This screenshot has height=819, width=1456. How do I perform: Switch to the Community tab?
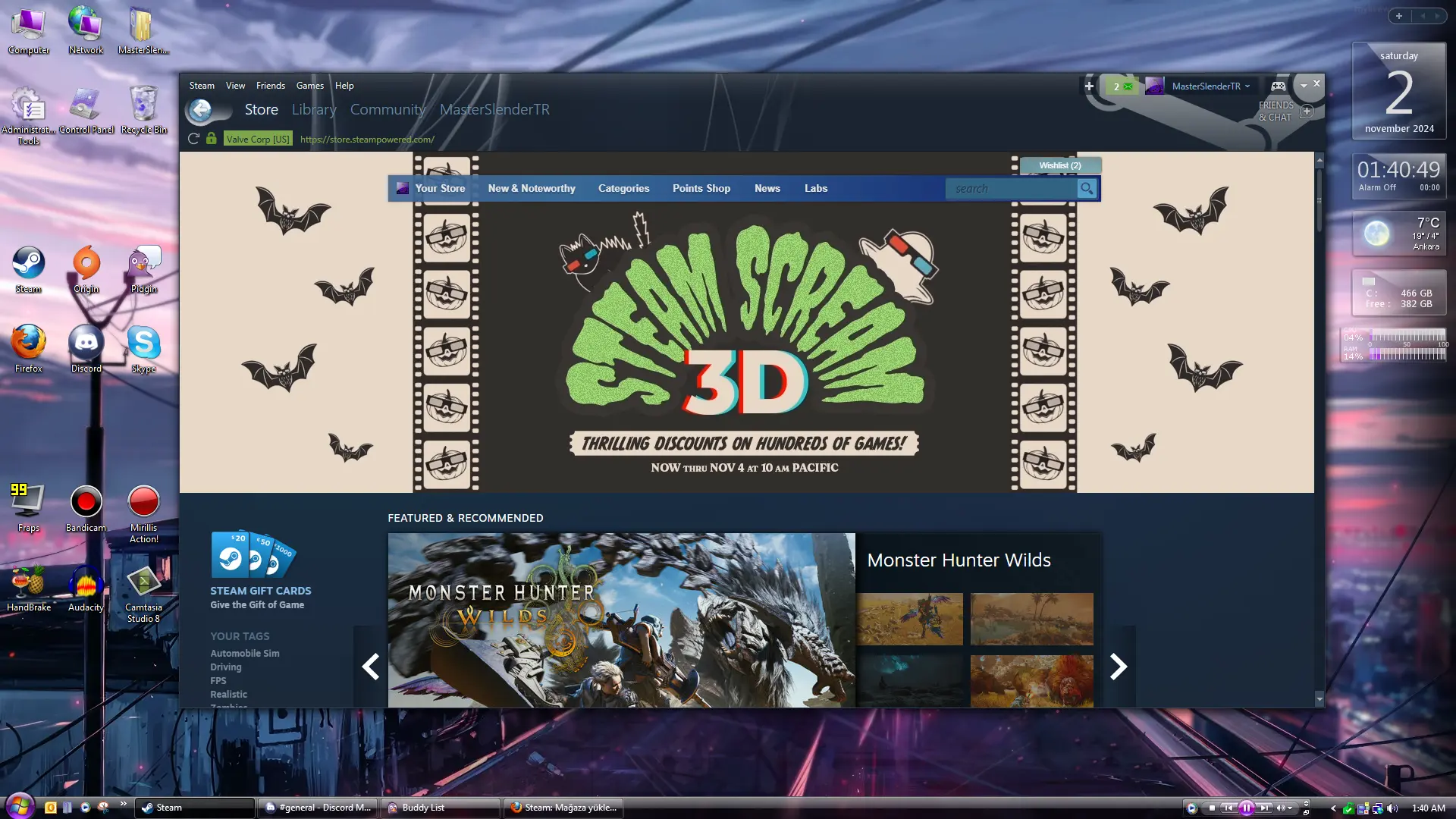(x=388, y=110)
